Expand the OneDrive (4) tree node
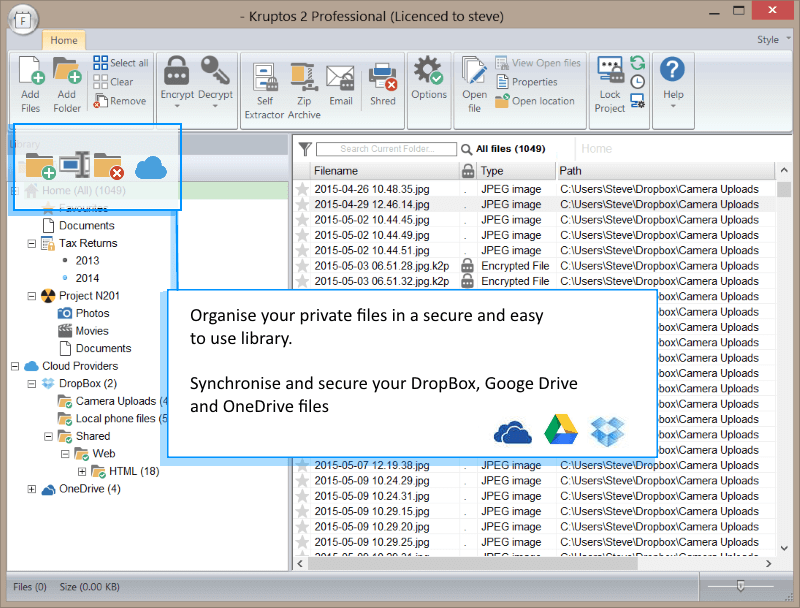This screenshot has width=800, height=608. [32, 489]
